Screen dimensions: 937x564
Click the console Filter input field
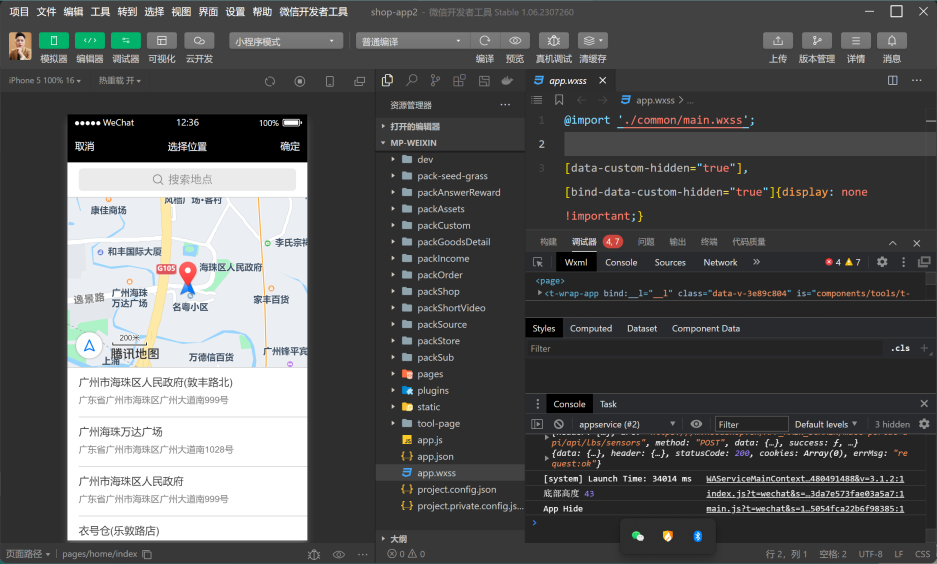(751, 424)
